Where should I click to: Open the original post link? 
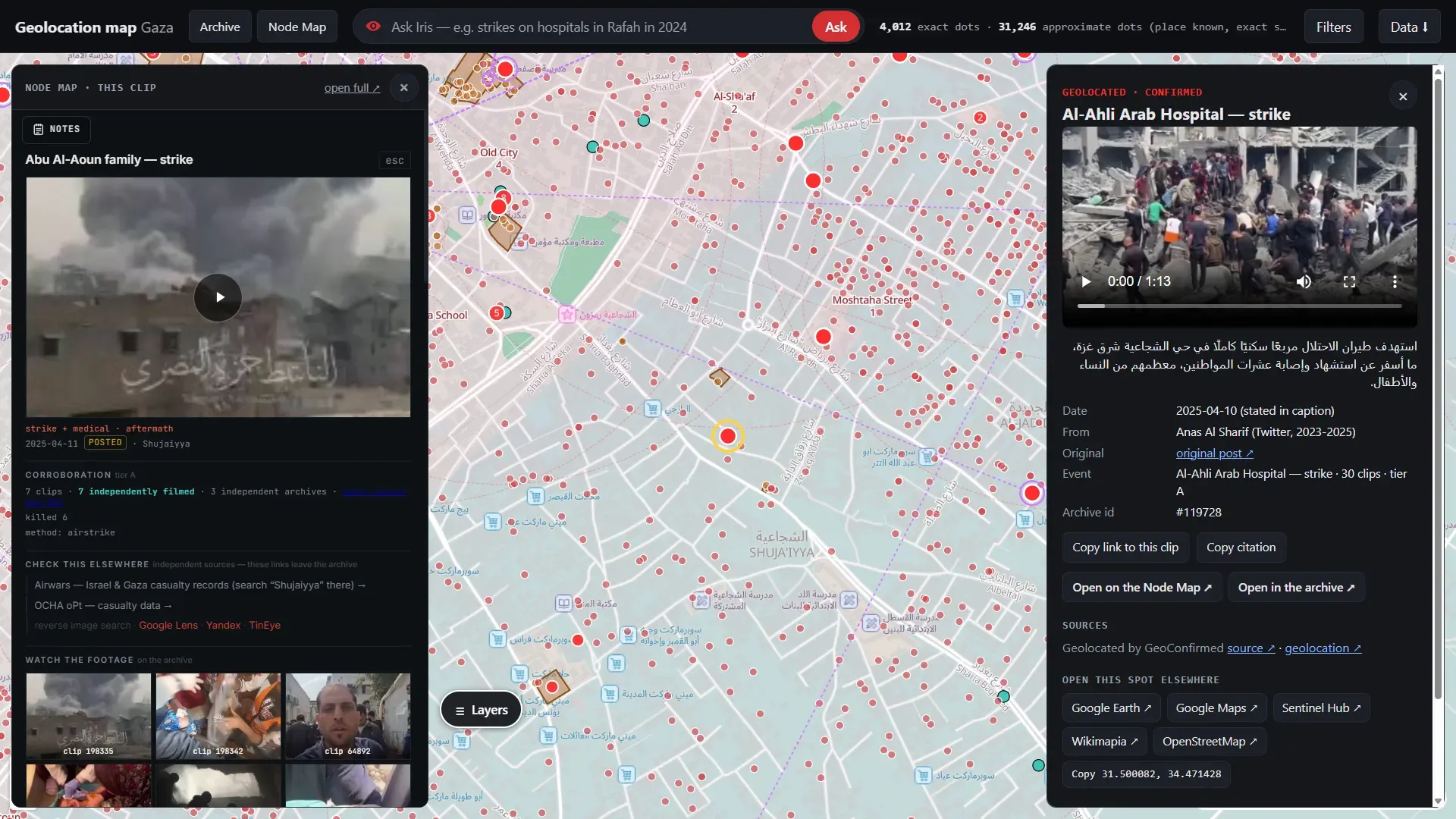click(x=1214, y=453)
